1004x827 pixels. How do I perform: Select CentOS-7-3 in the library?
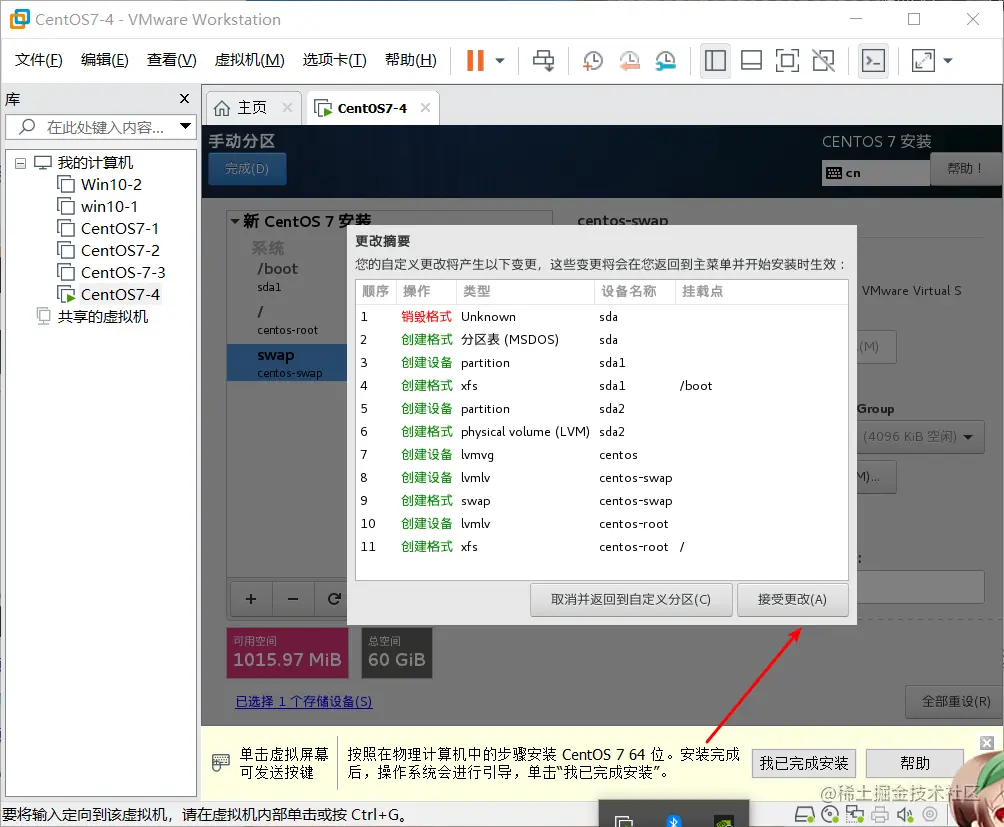click(x=122, y=273)
